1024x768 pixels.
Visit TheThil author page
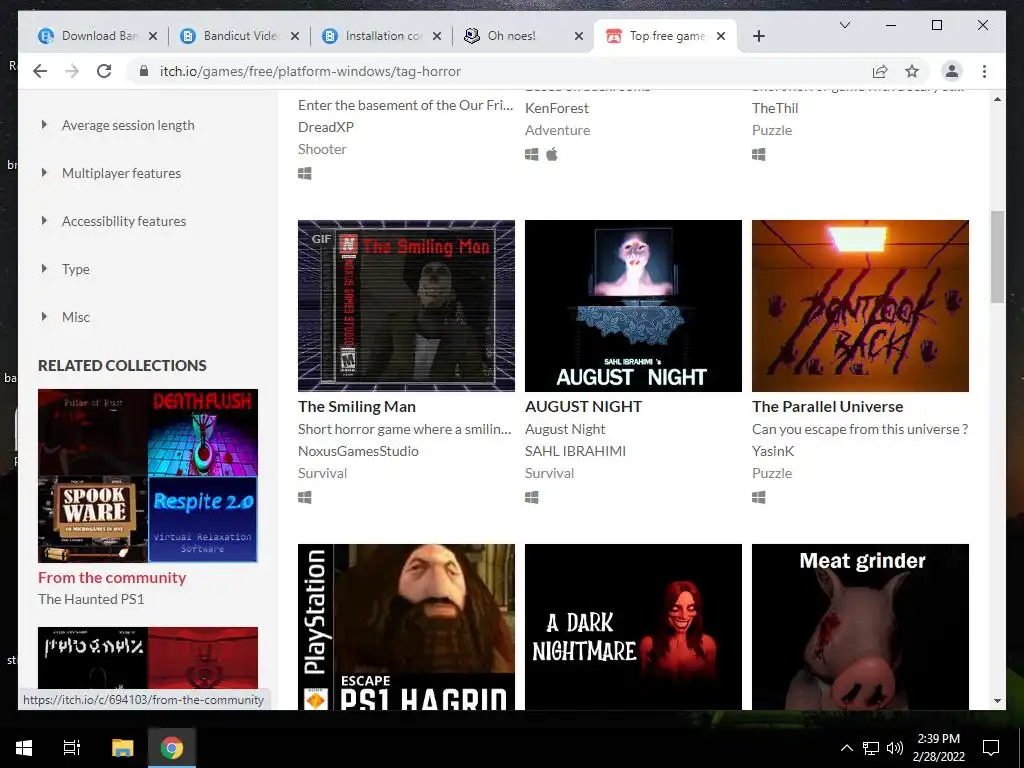pos(775,108)
